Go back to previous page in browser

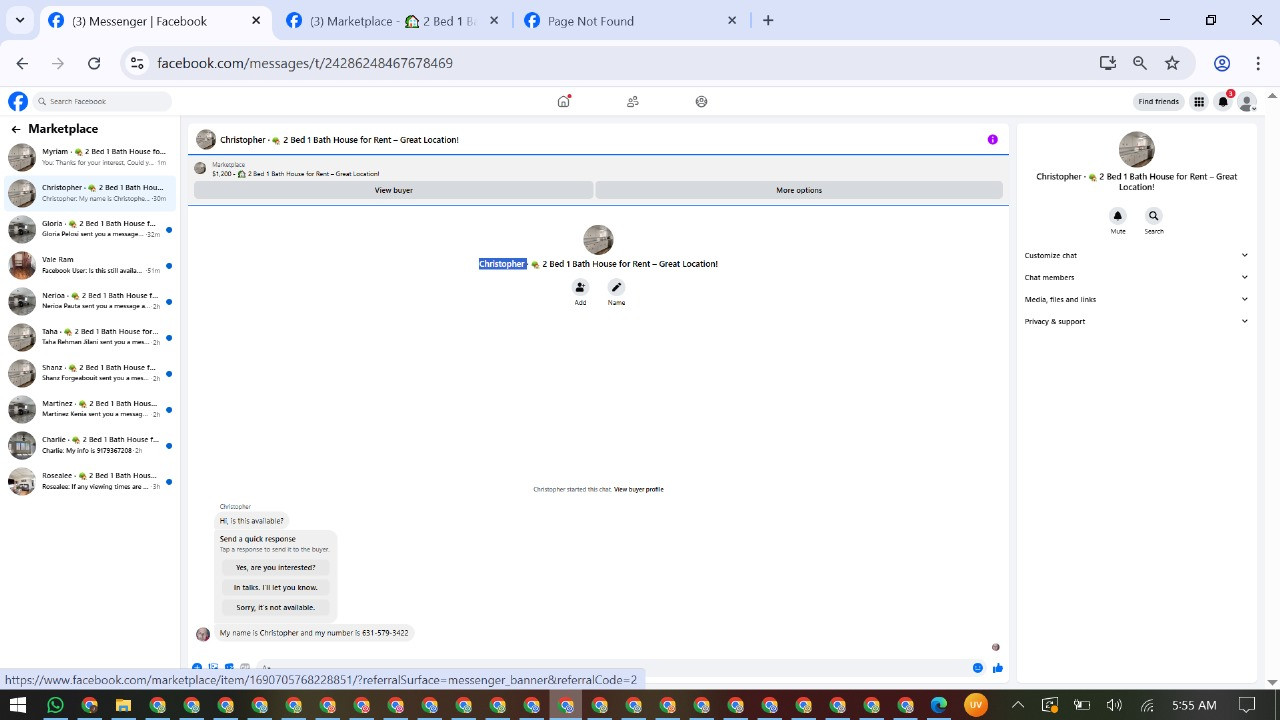coord(22,63)
